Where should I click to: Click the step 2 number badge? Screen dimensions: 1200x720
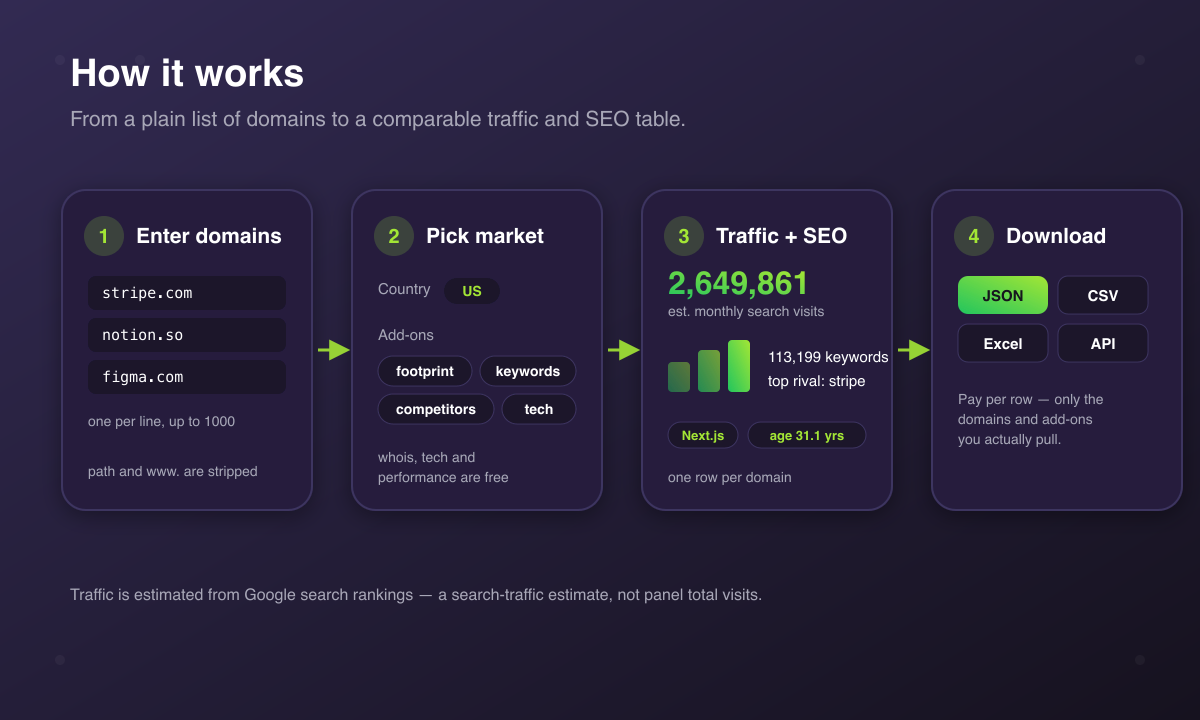394,236
